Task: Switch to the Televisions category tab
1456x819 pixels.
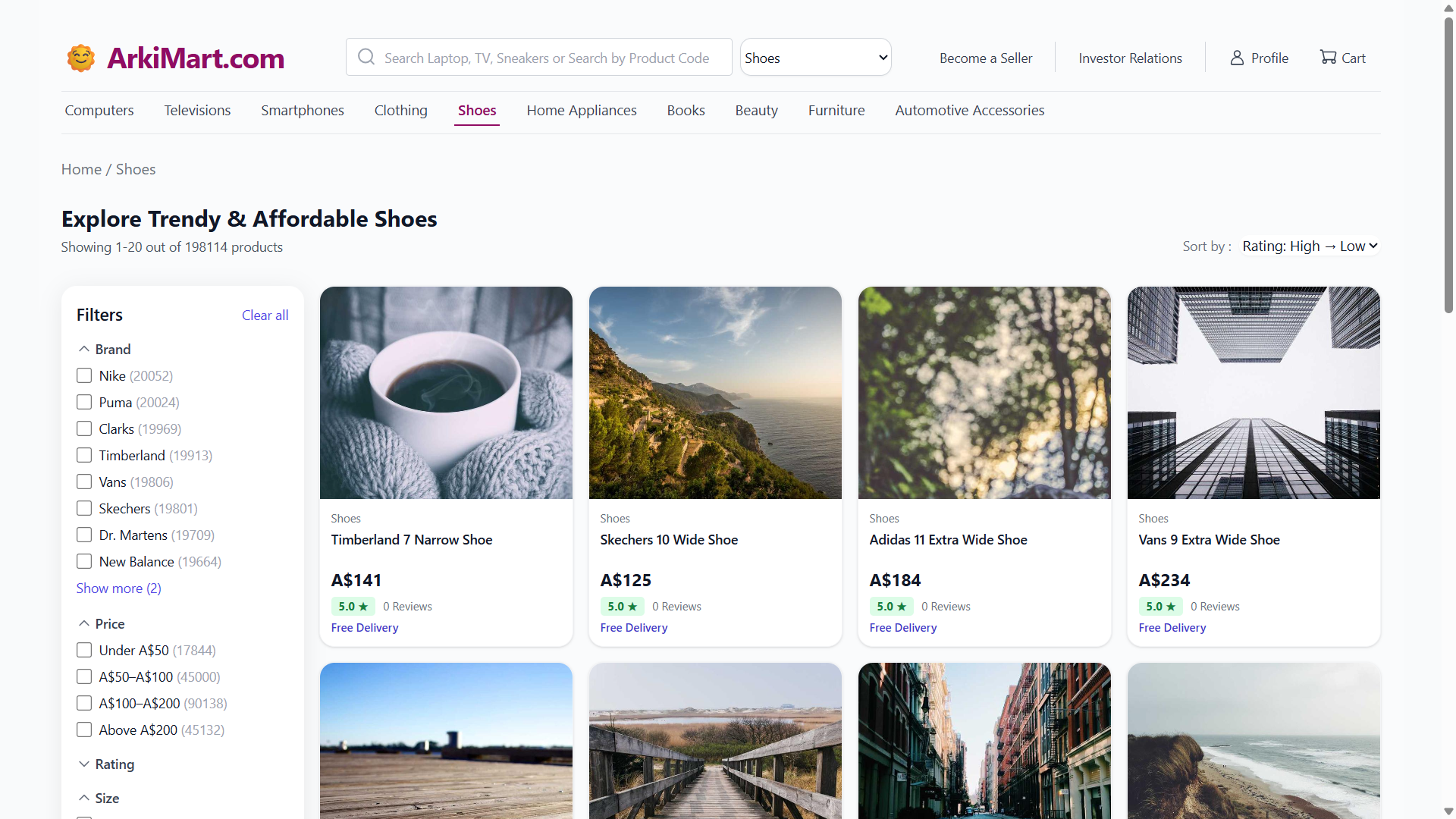Action: tap(197, 111)
